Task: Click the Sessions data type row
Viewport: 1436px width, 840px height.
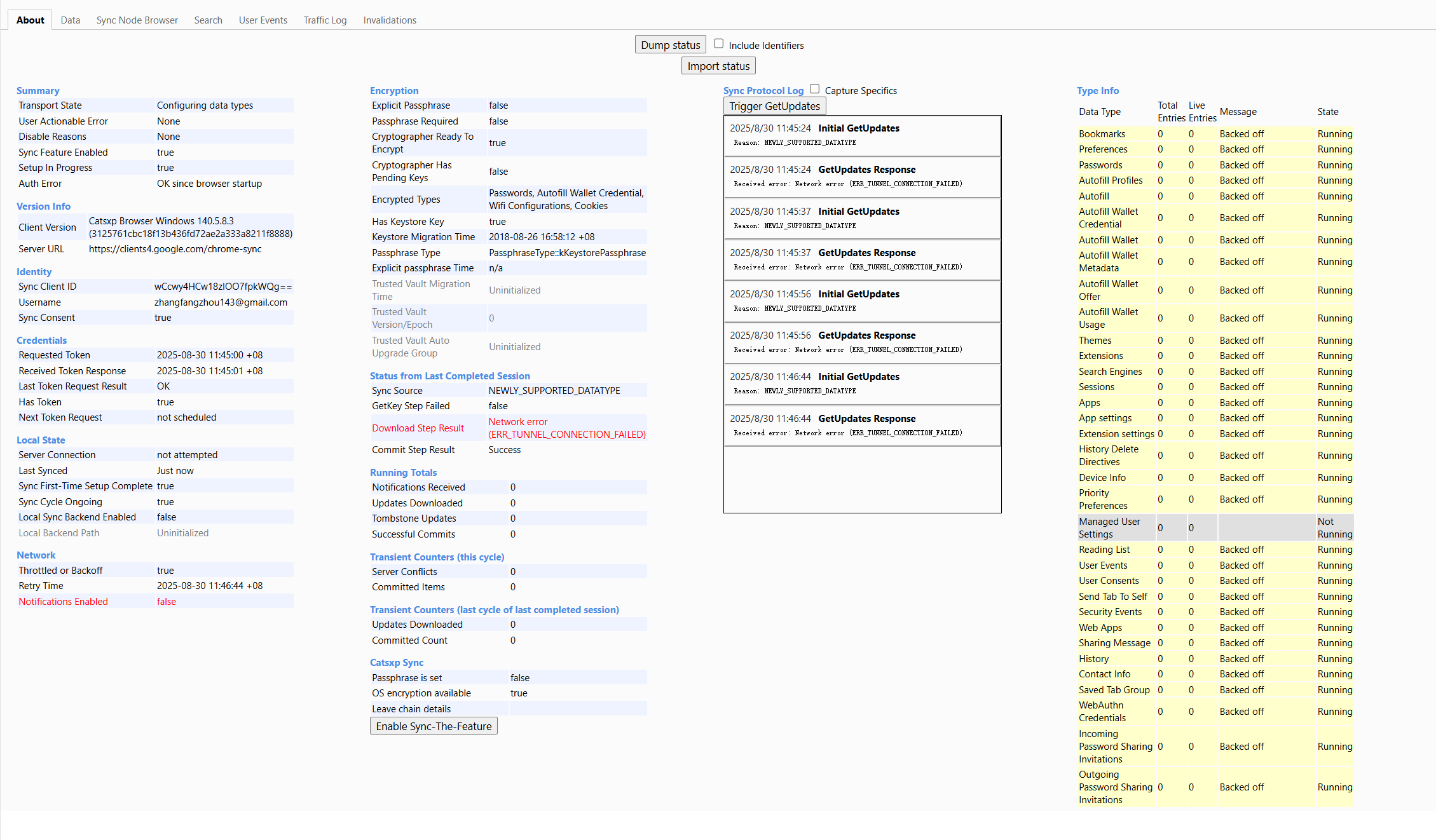Action: (x=1215, y=387)
